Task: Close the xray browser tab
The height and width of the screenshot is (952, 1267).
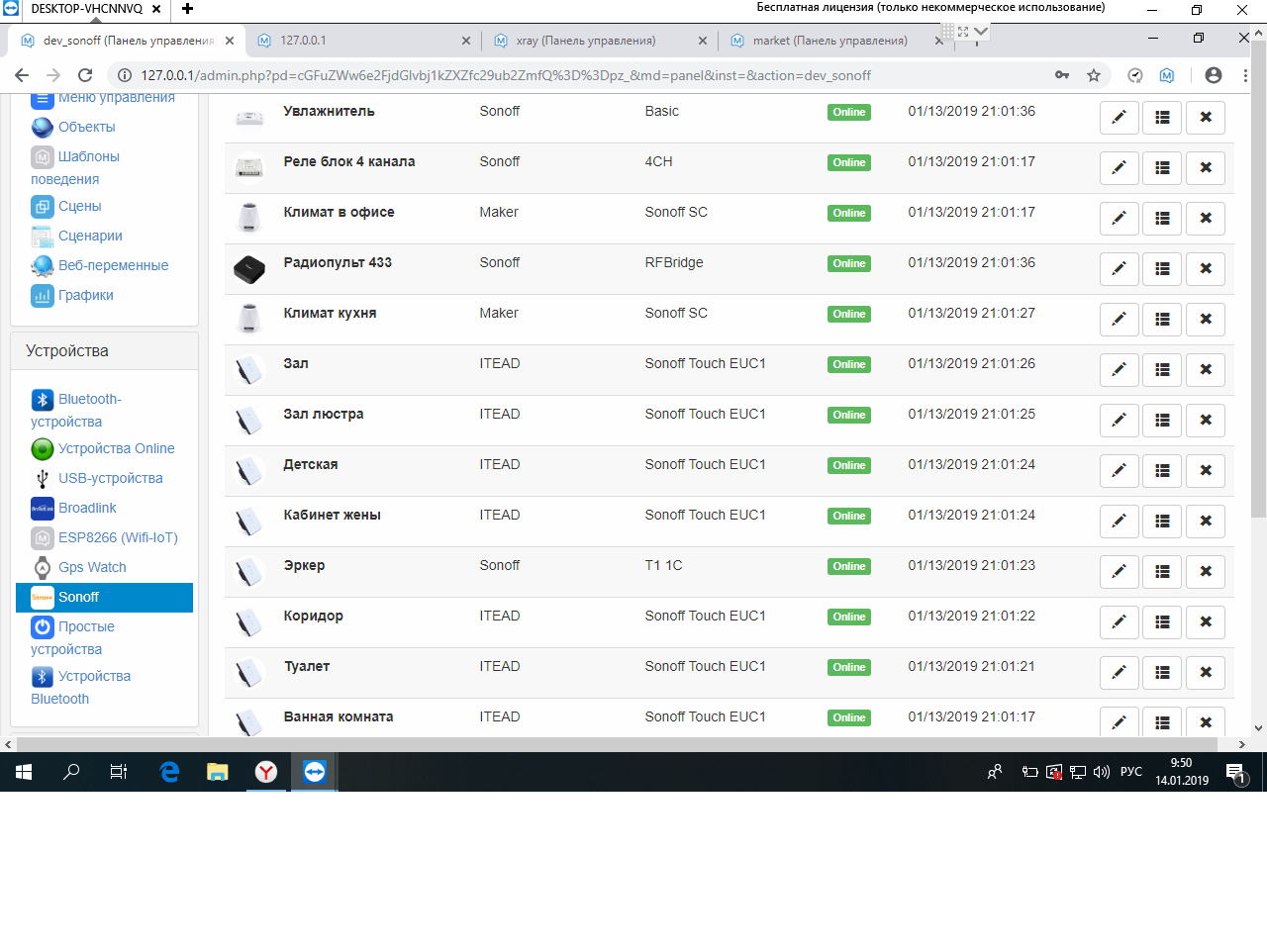Action: [x=703, y=41]
